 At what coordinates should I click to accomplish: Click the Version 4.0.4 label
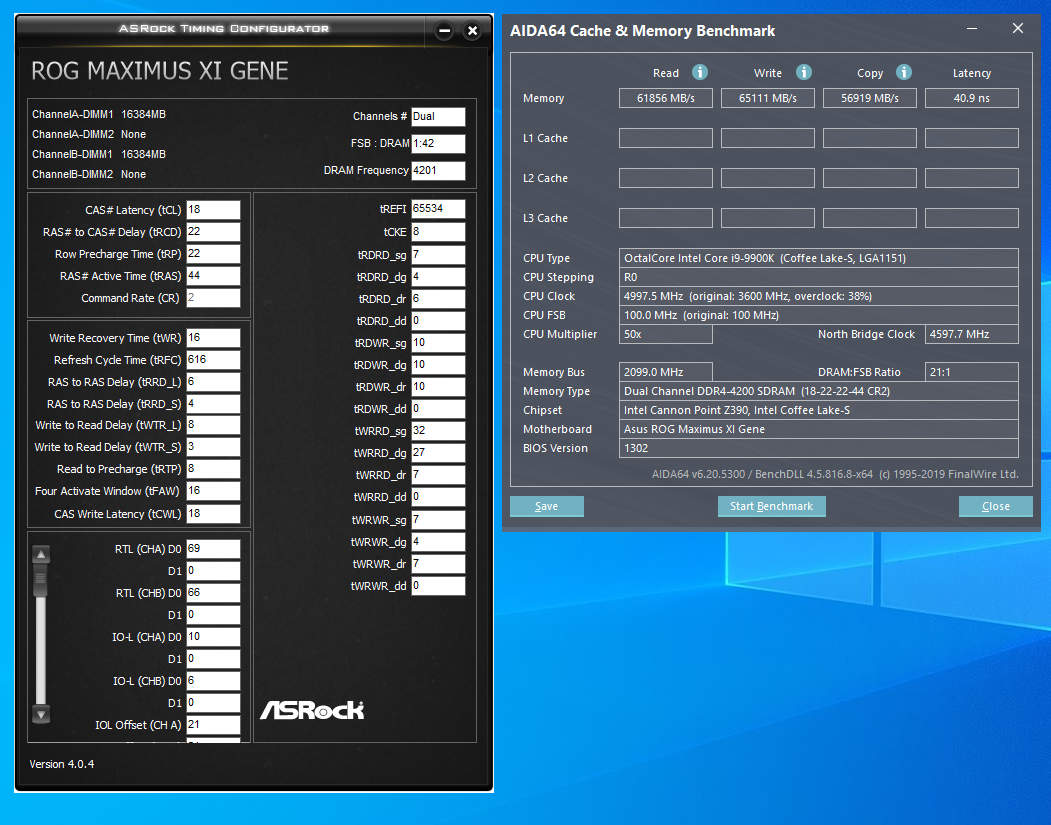coord(62,764)
